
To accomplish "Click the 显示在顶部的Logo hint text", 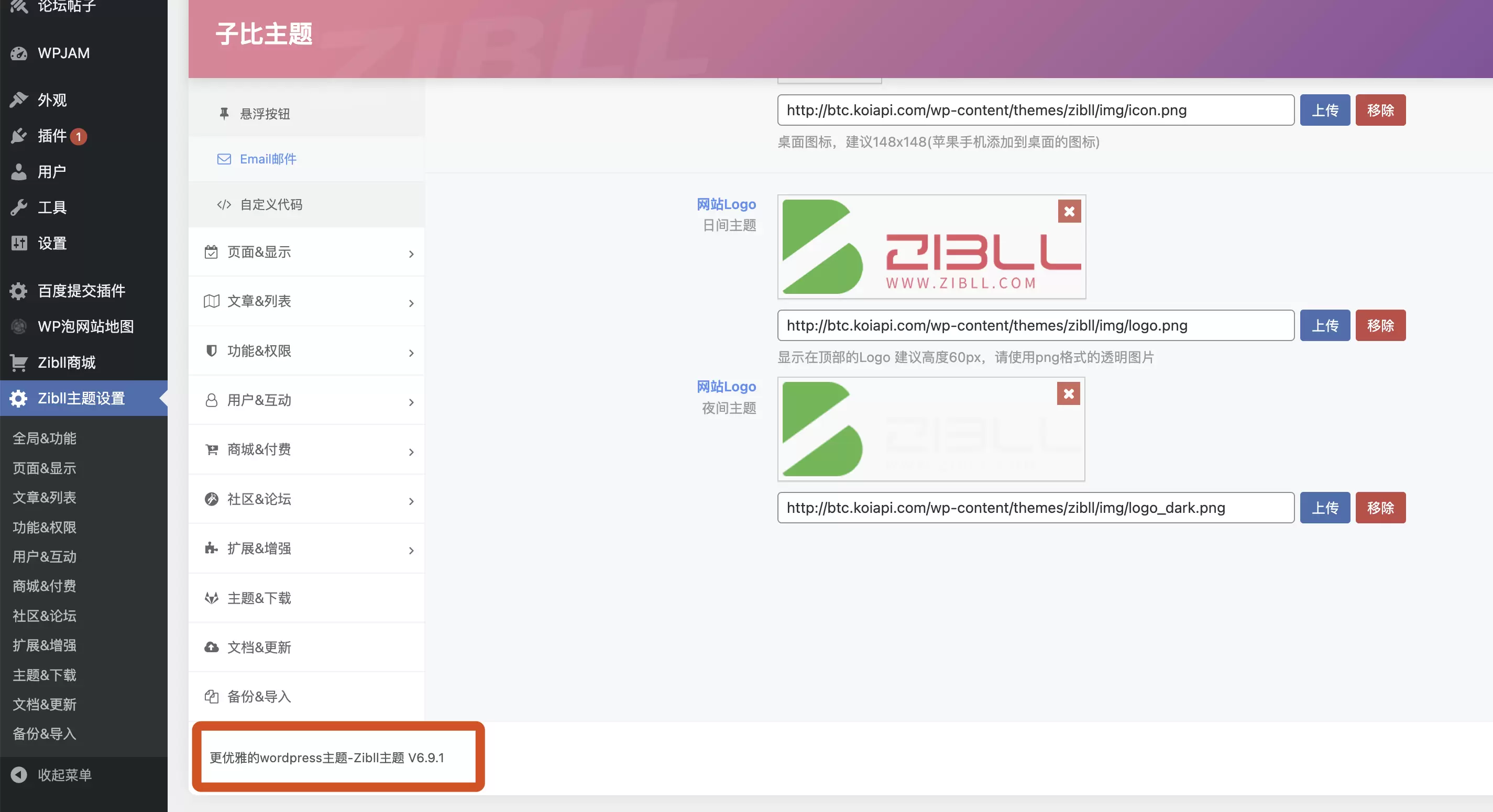I will pyautogui.click(x=965, y=358).
